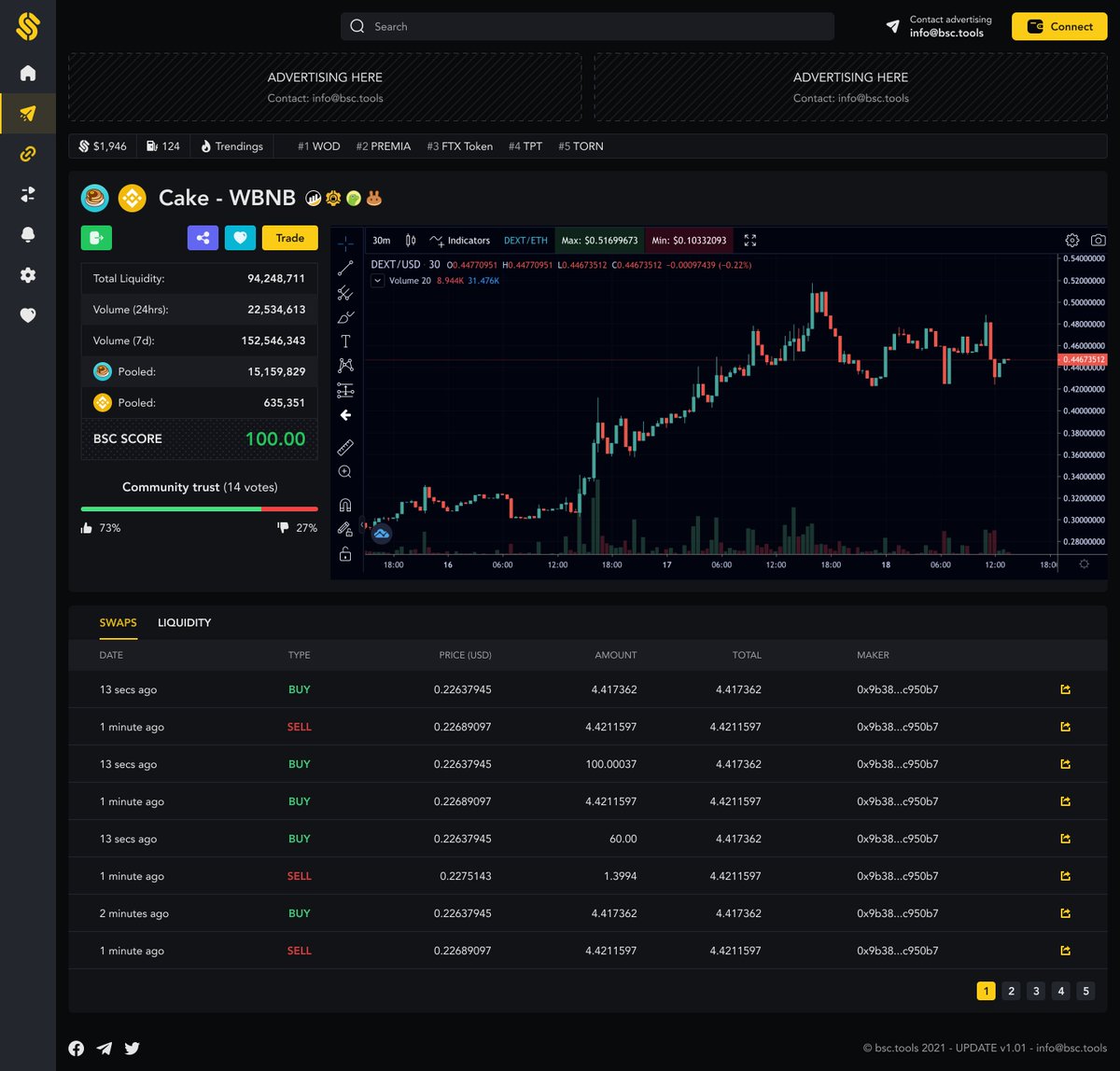Open the Indicators menu
The width and height of the screenshot is (1120, 1071).
point(459,240)
